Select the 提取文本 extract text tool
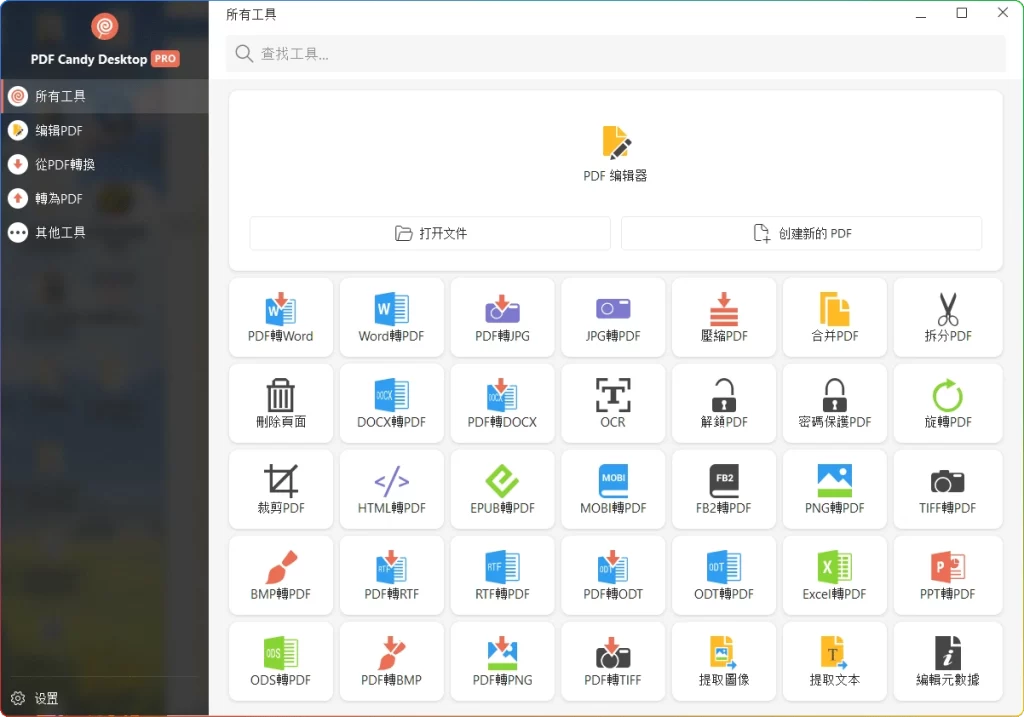1024x717 pixels. coord(834,661)
